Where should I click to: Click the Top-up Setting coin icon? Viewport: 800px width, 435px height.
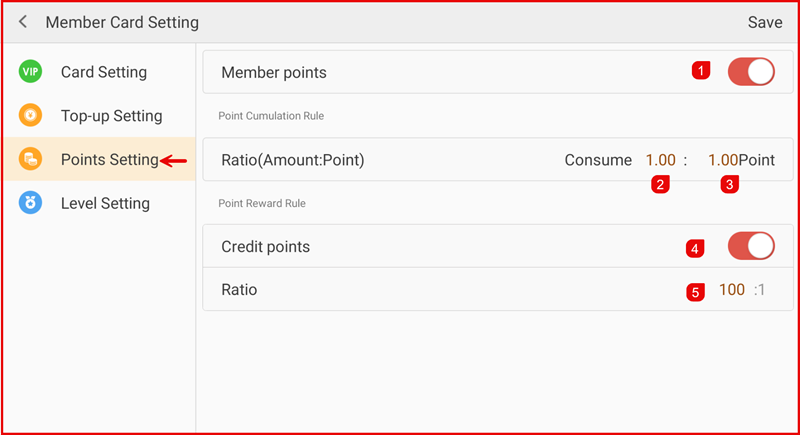point(31,116)
